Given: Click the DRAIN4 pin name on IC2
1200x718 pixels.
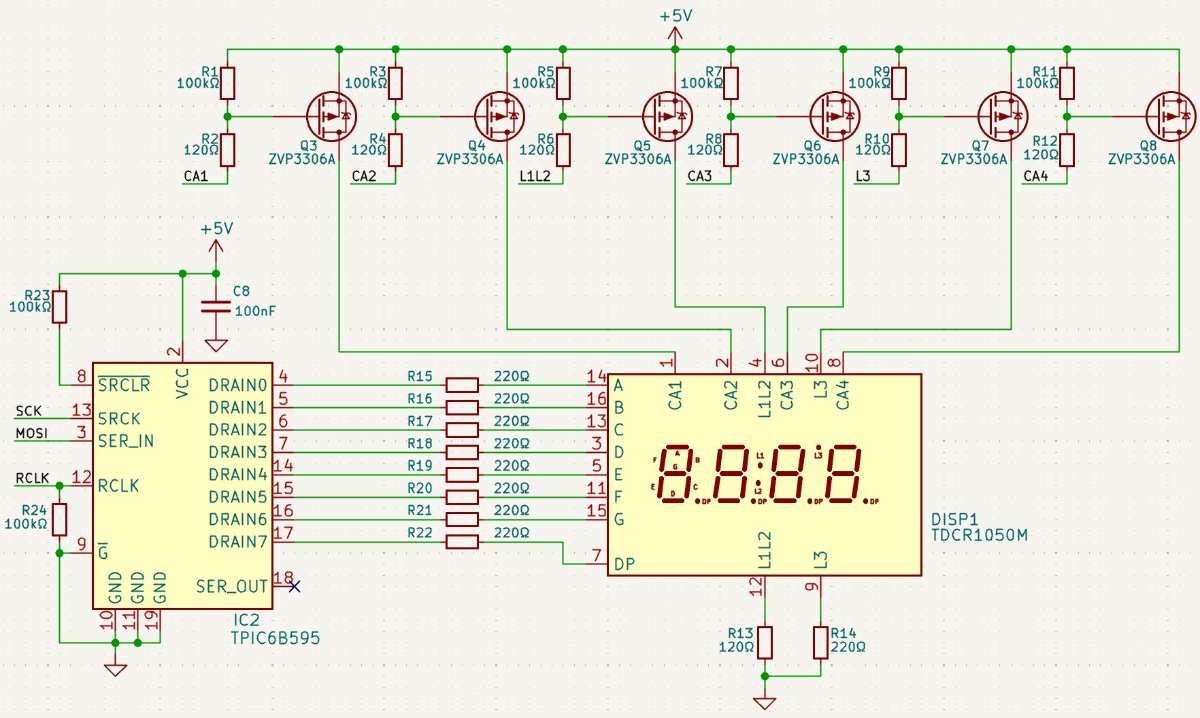Looking at the screenshot, I should (x=238, y=474).
